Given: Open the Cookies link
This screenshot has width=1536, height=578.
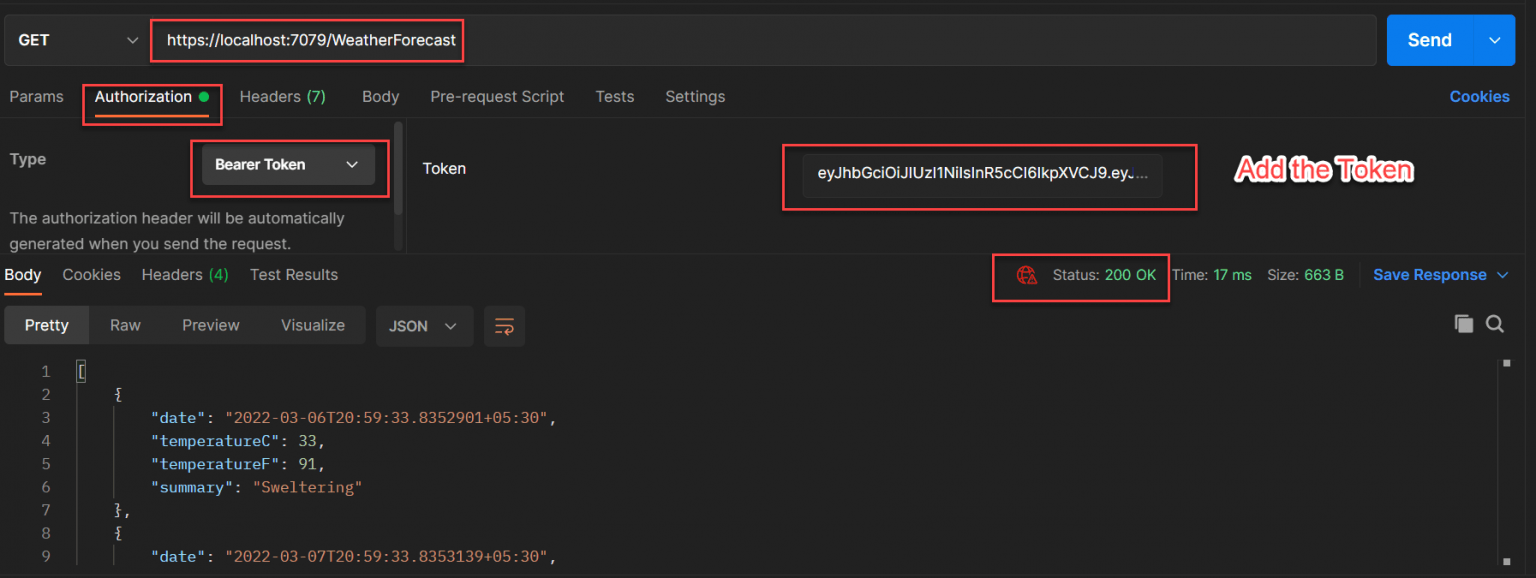Looking at the screenshot, I should 1479,97.
